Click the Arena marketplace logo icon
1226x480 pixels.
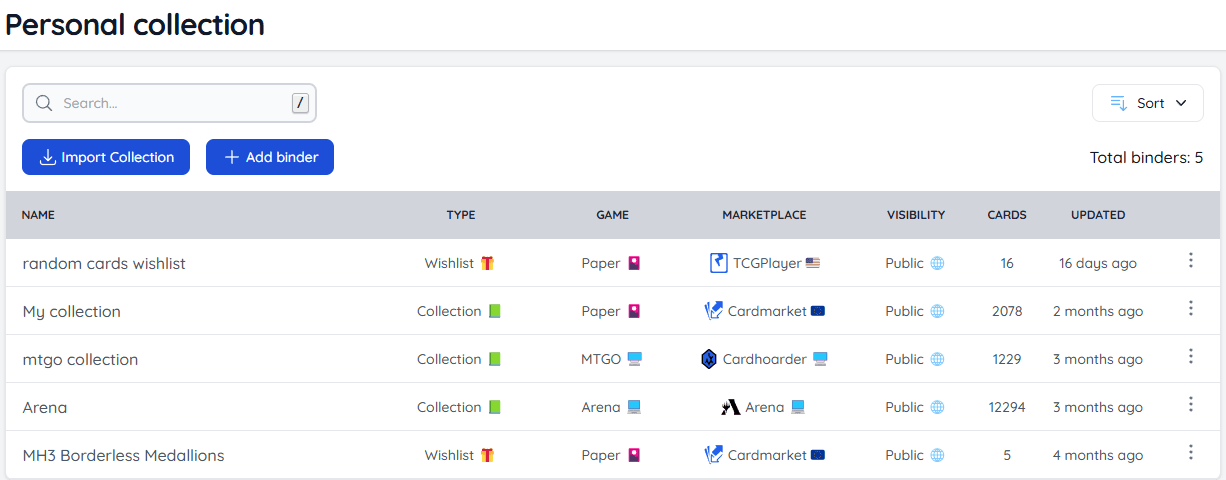(x=730, y=407)
